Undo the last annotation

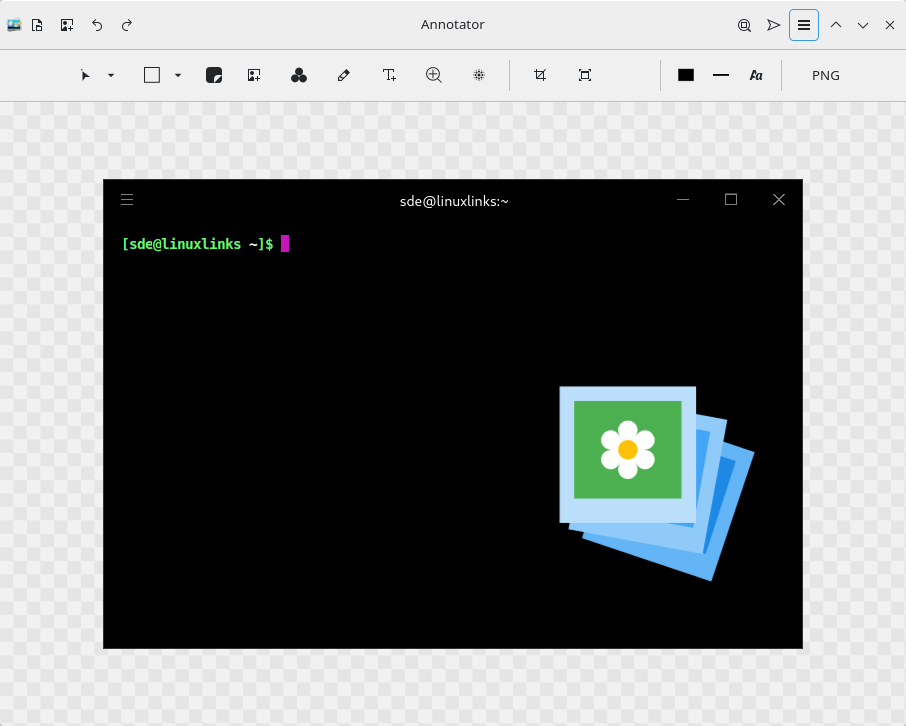97,25
